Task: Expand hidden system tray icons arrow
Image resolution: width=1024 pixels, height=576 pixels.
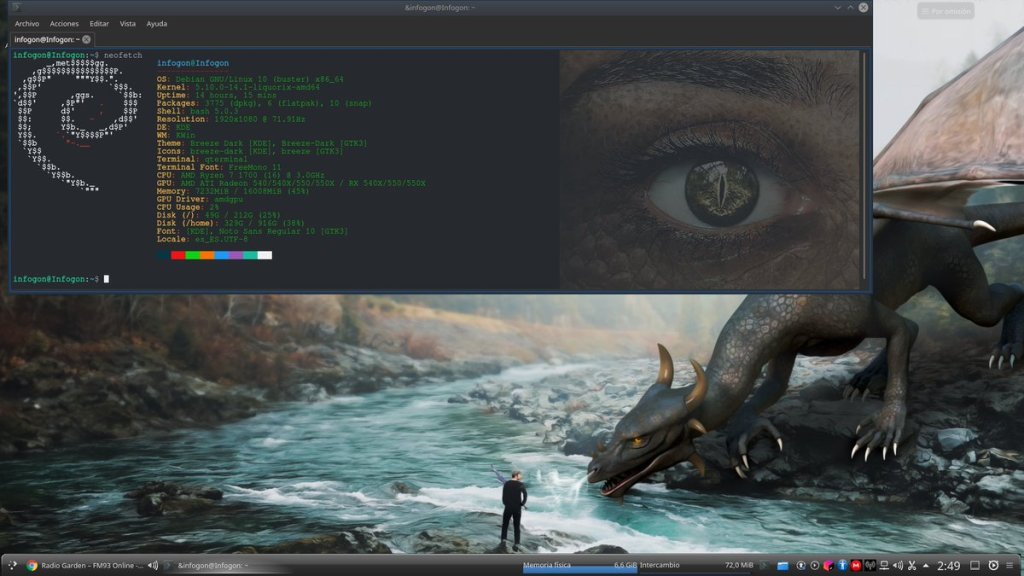Action: click(x=925, y=566)
